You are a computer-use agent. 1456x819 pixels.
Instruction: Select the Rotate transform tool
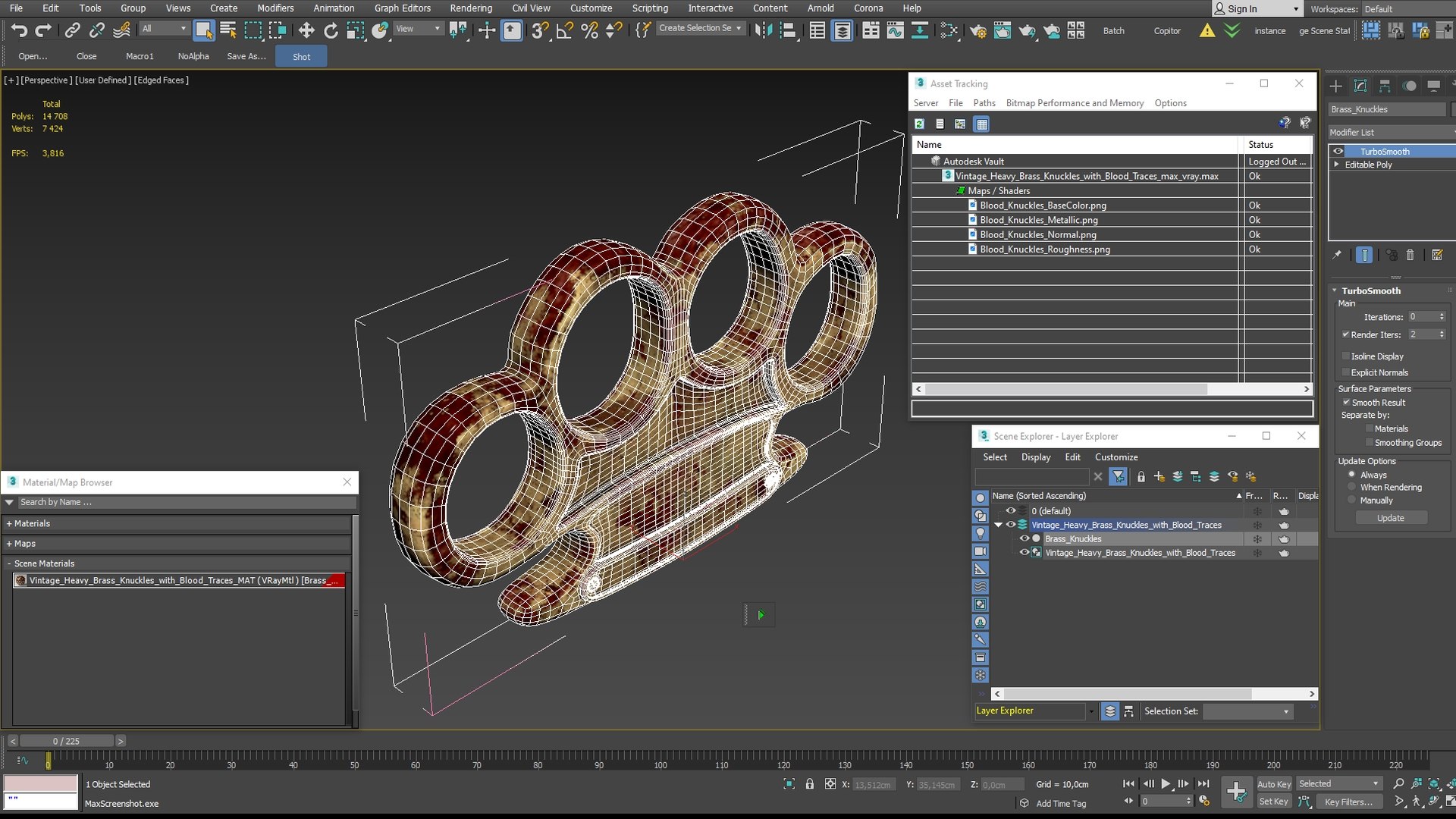(x=331, y=30)
